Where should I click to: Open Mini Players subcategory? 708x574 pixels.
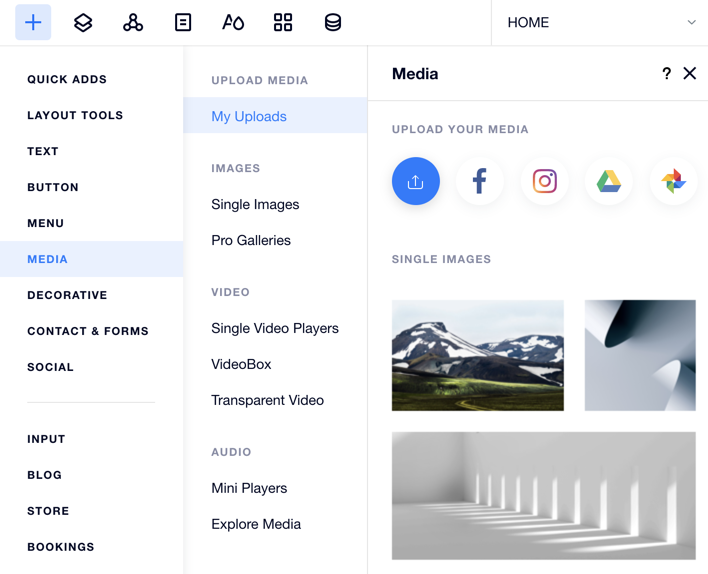click(249, 488)
